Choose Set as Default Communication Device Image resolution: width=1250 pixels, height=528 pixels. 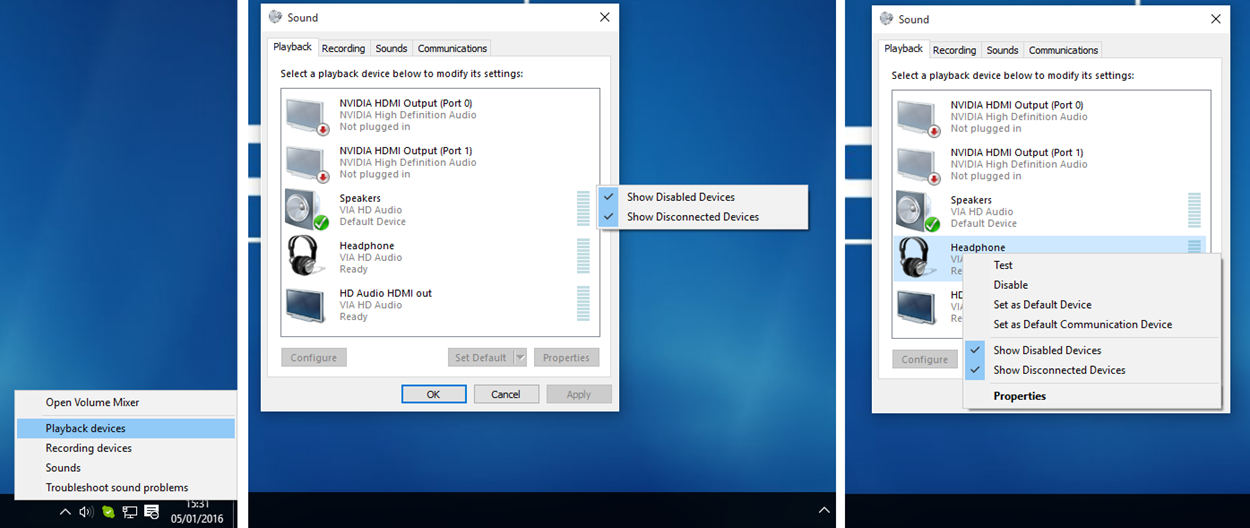click(x=1092, y=325)
